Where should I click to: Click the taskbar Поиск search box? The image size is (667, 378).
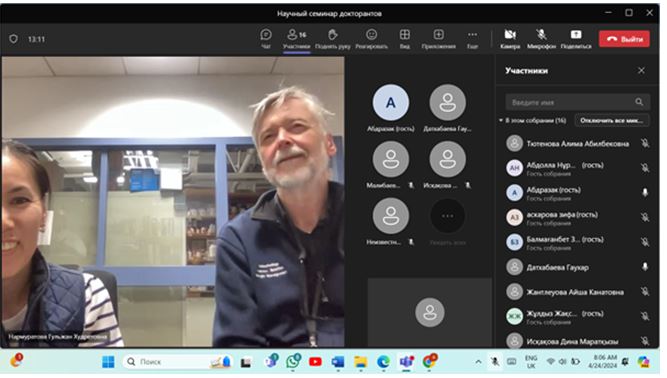point(179,362)
